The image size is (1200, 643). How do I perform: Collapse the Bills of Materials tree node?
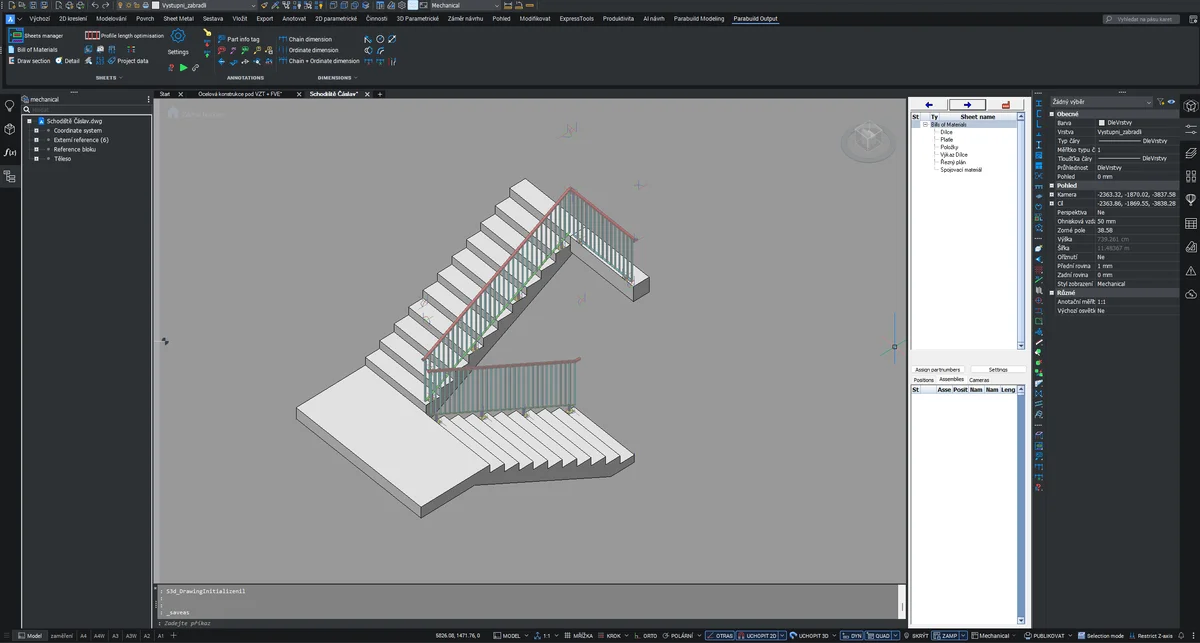pyautogui.click(x=926, y=124)
